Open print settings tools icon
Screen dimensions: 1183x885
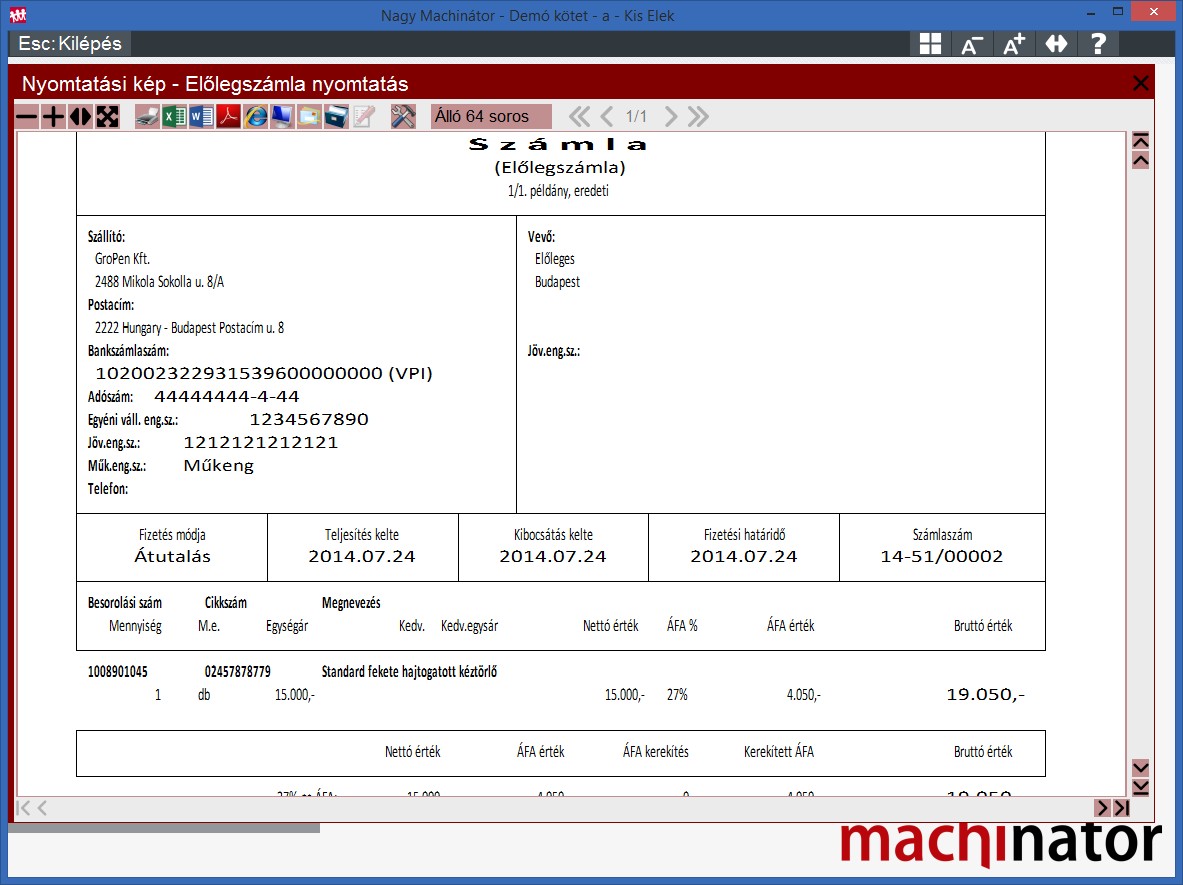point(404,116)
